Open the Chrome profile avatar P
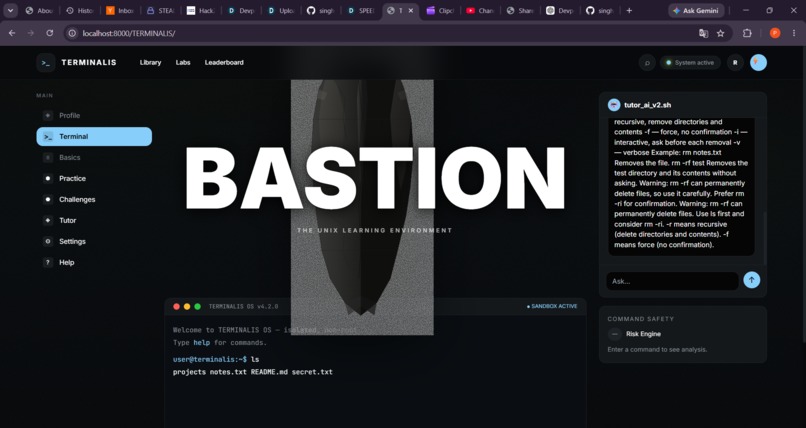Image resolution: width=806 pixels, height=428 pixels. 775,33
